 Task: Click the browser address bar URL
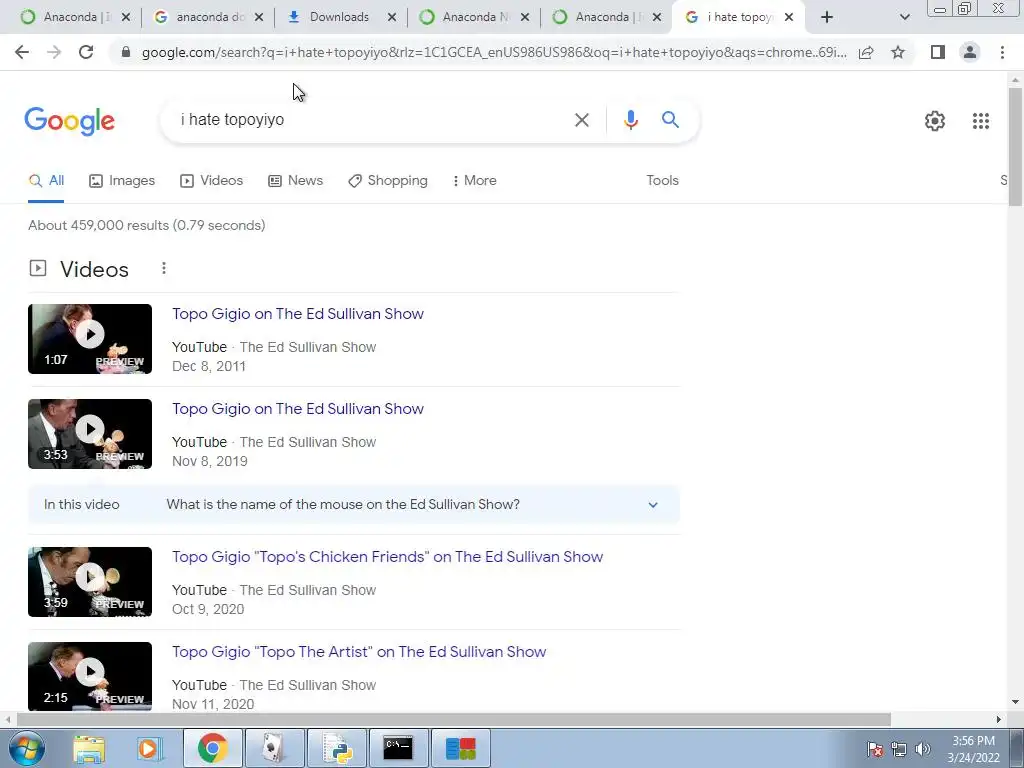[x=494, y=52]
